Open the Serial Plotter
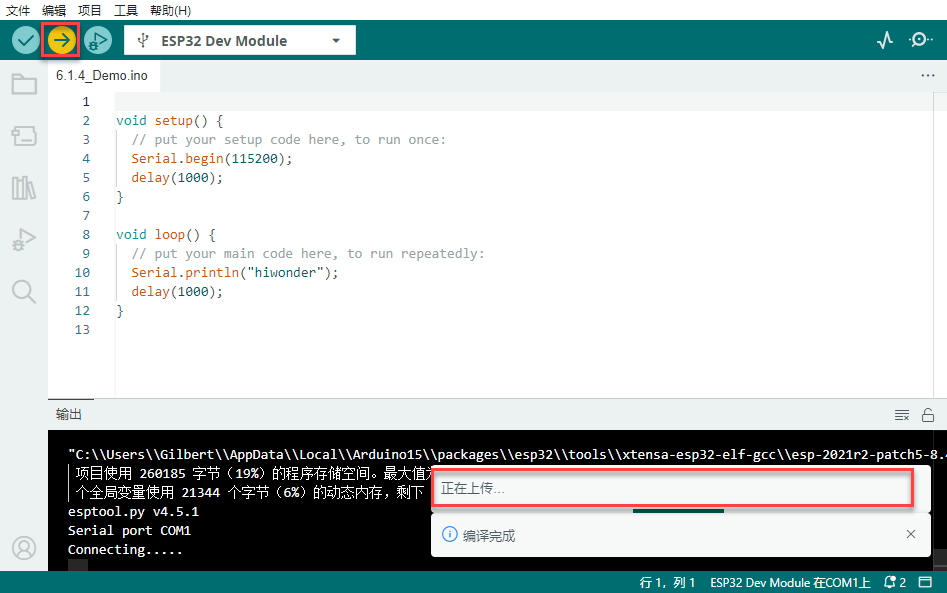 pyautogui.click(x=884, y=41)
